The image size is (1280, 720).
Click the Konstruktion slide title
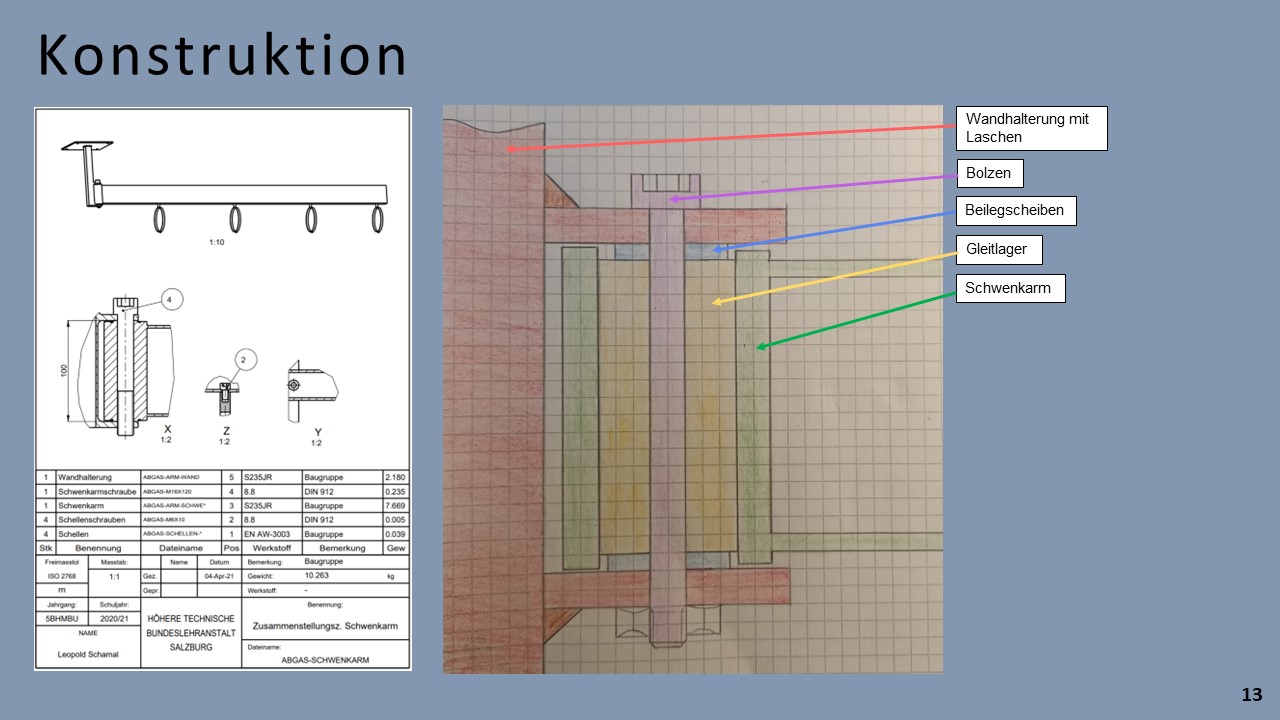[222, 56]
